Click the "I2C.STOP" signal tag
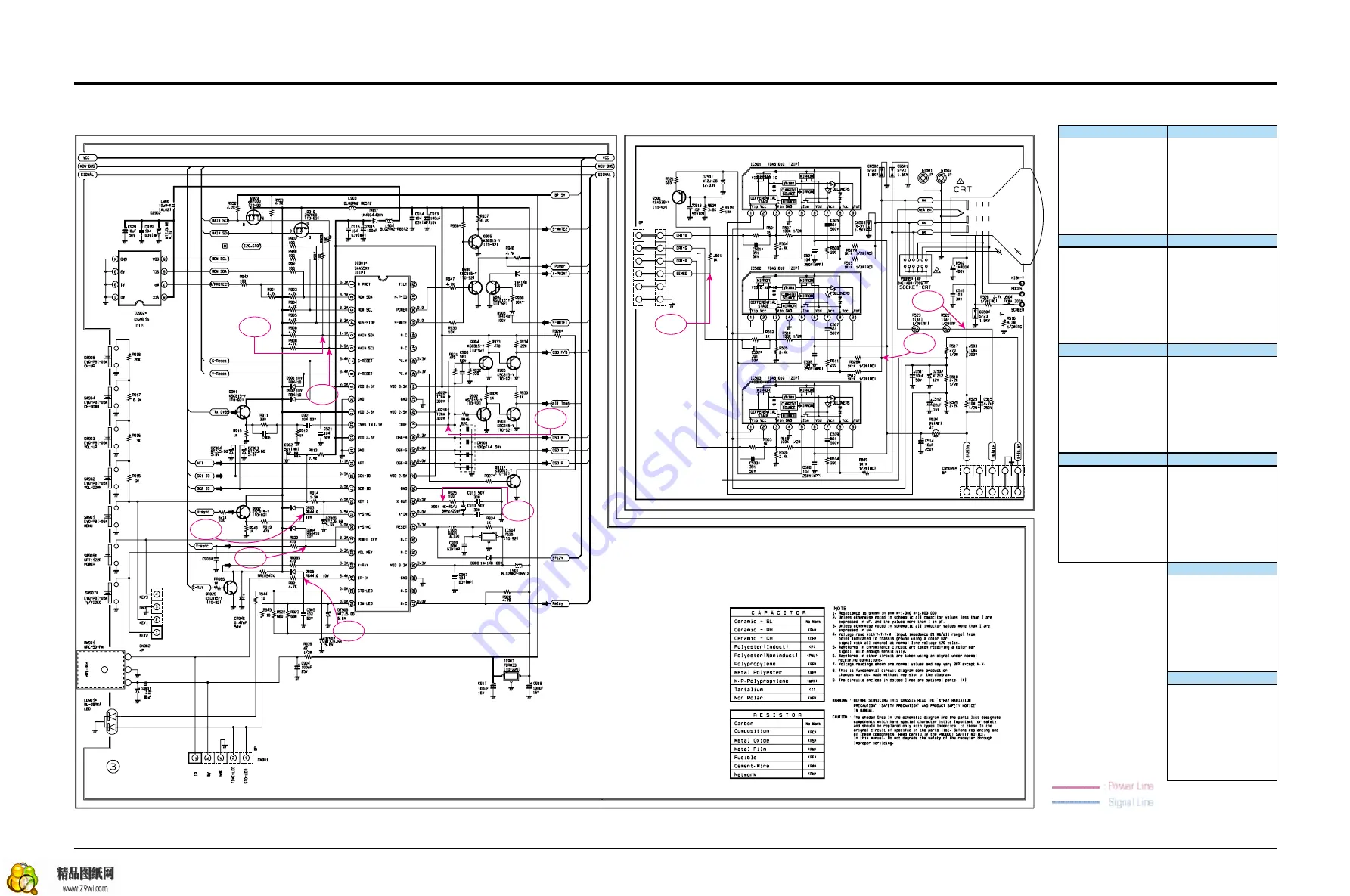This screenshot has height=896, width=1350. coord(251,246)
